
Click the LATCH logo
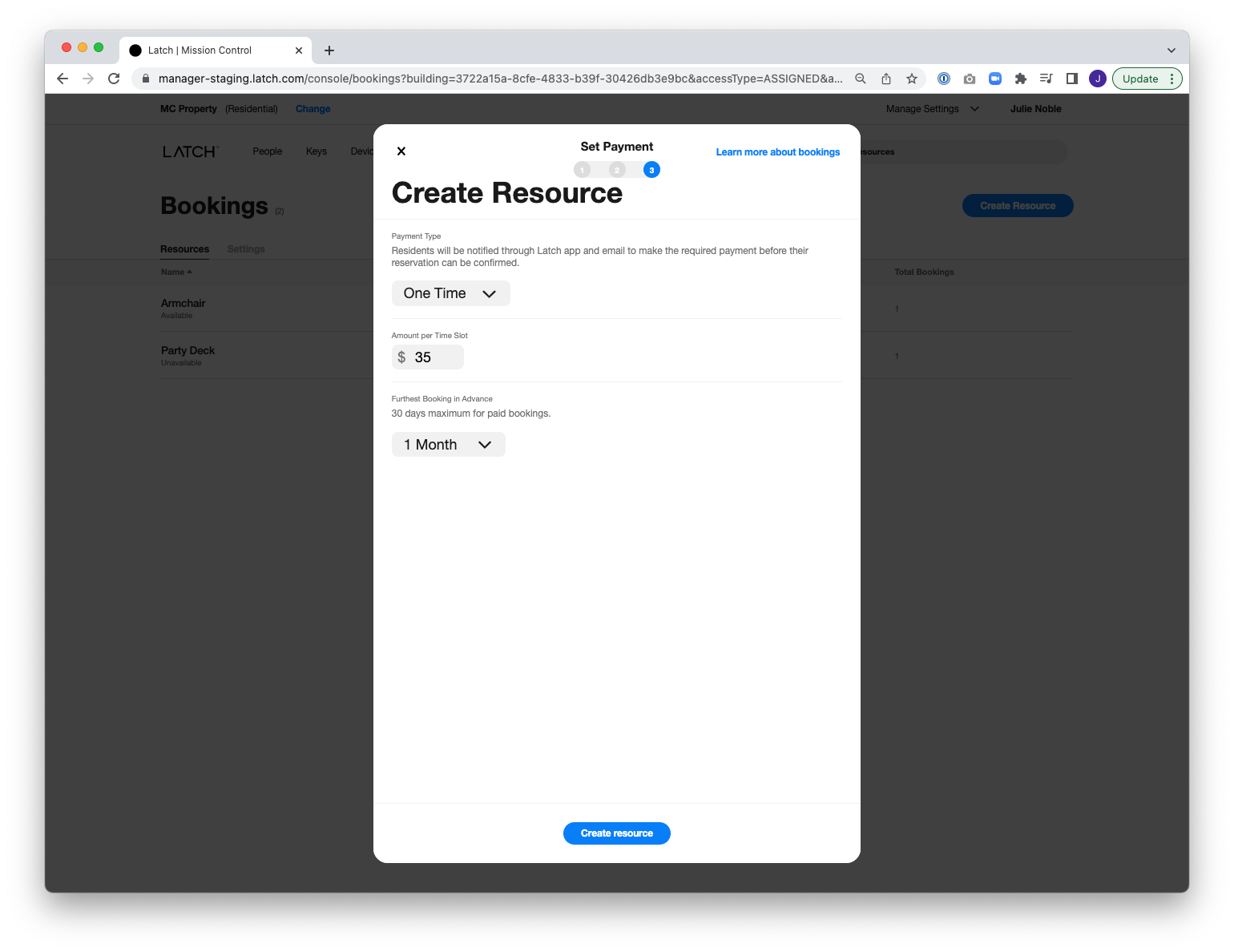click(x=190, y=151)
